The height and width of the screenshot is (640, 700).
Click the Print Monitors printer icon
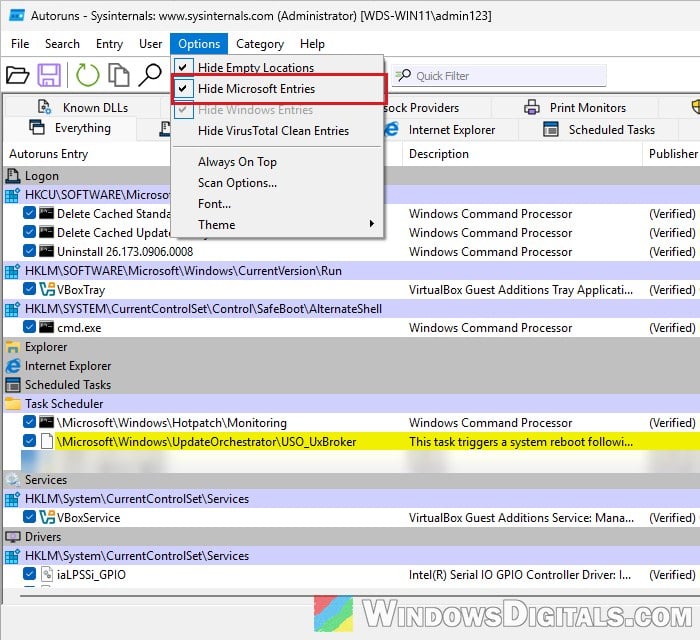click(531, 108)
